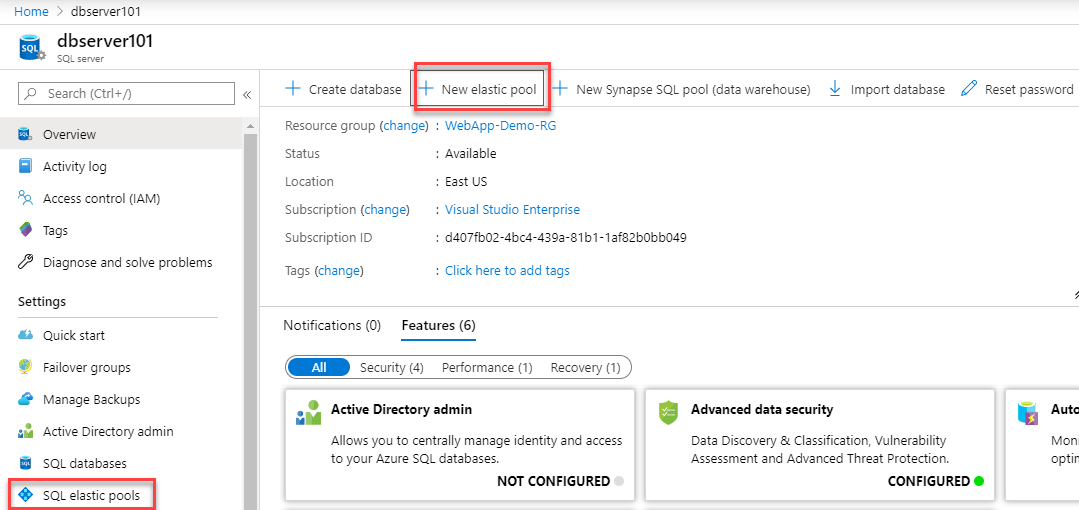The width and height of the screenshot is (1079, 510).
Task: Click the Reset password pencil icon
Action: point(969,89)
